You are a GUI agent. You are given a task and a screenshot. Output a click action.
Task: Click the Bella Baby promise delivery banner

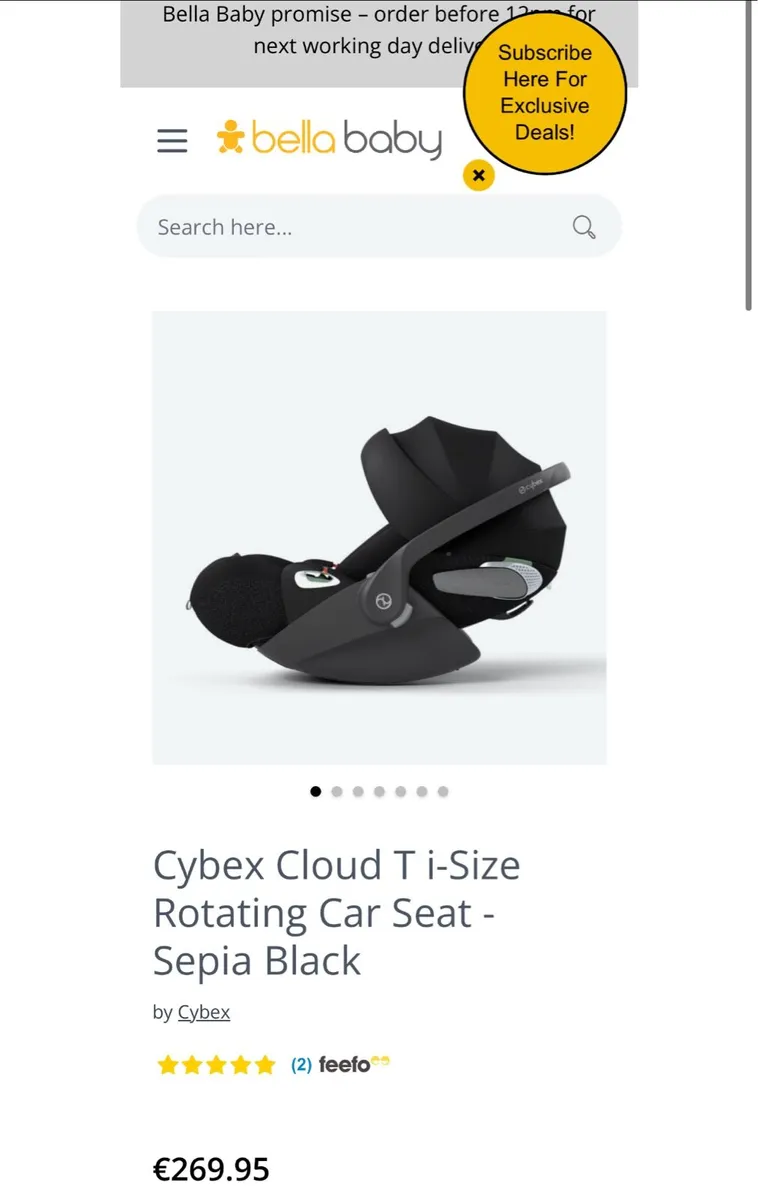[379, 43]
